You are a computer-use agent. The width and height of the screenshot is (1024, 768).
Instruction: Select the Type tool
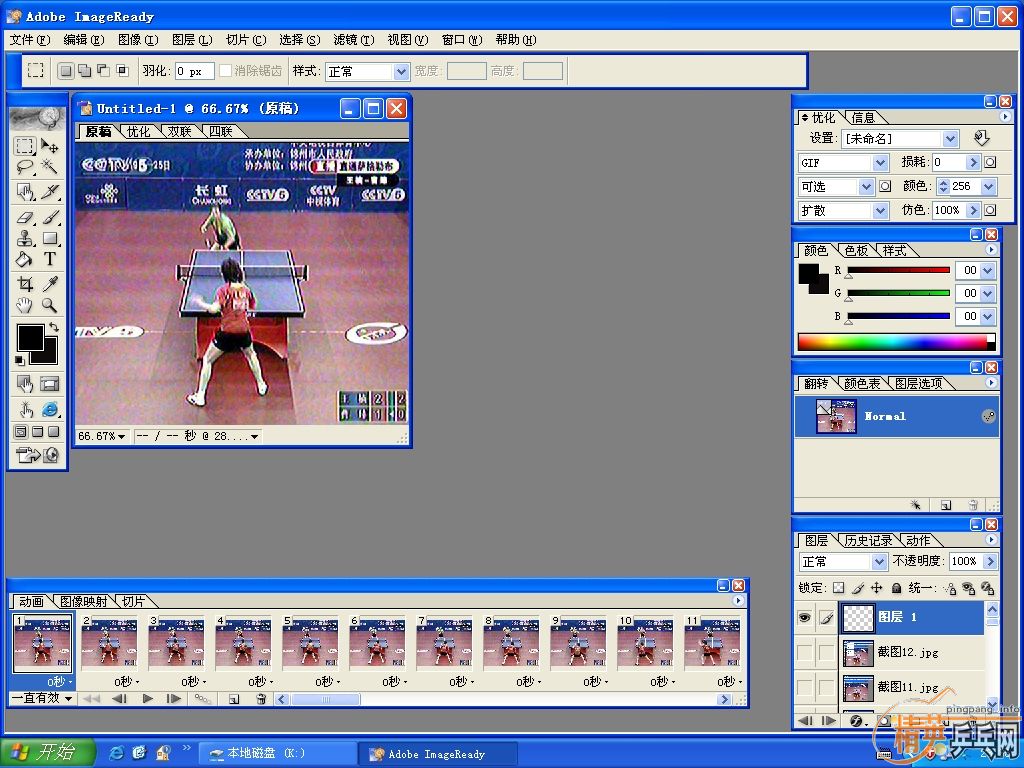[x=50, y=259]
